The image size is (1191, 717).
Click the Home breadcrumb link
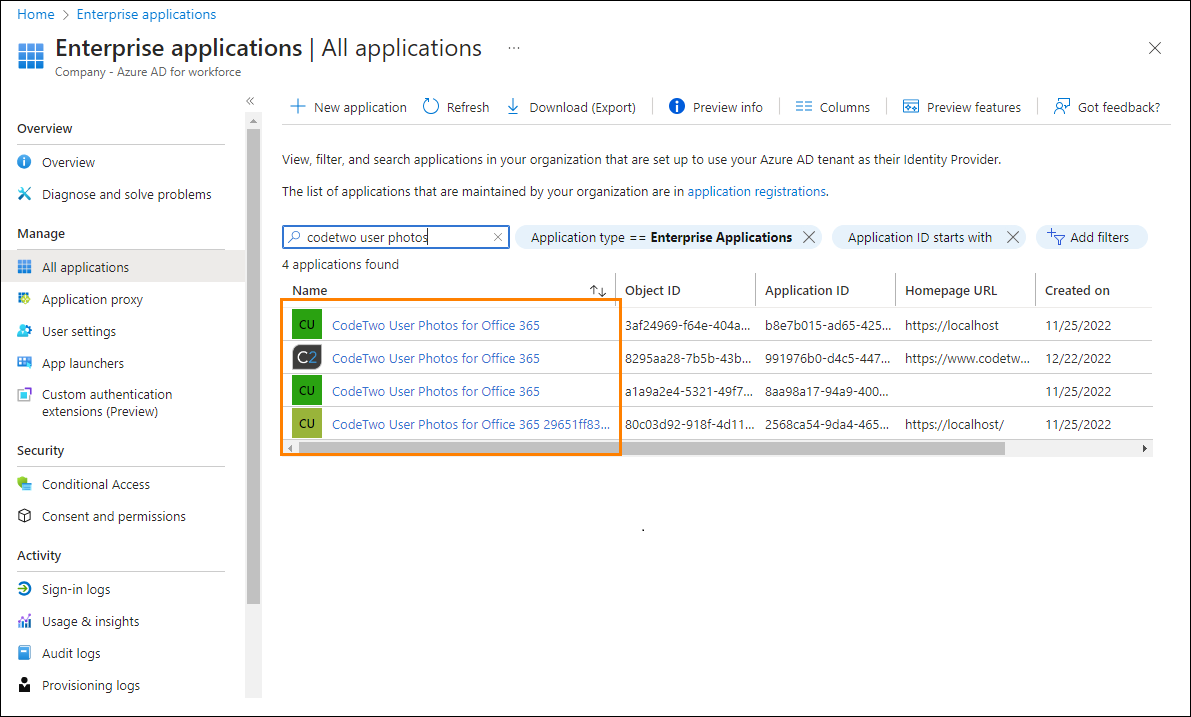click(x=36, y=14)
